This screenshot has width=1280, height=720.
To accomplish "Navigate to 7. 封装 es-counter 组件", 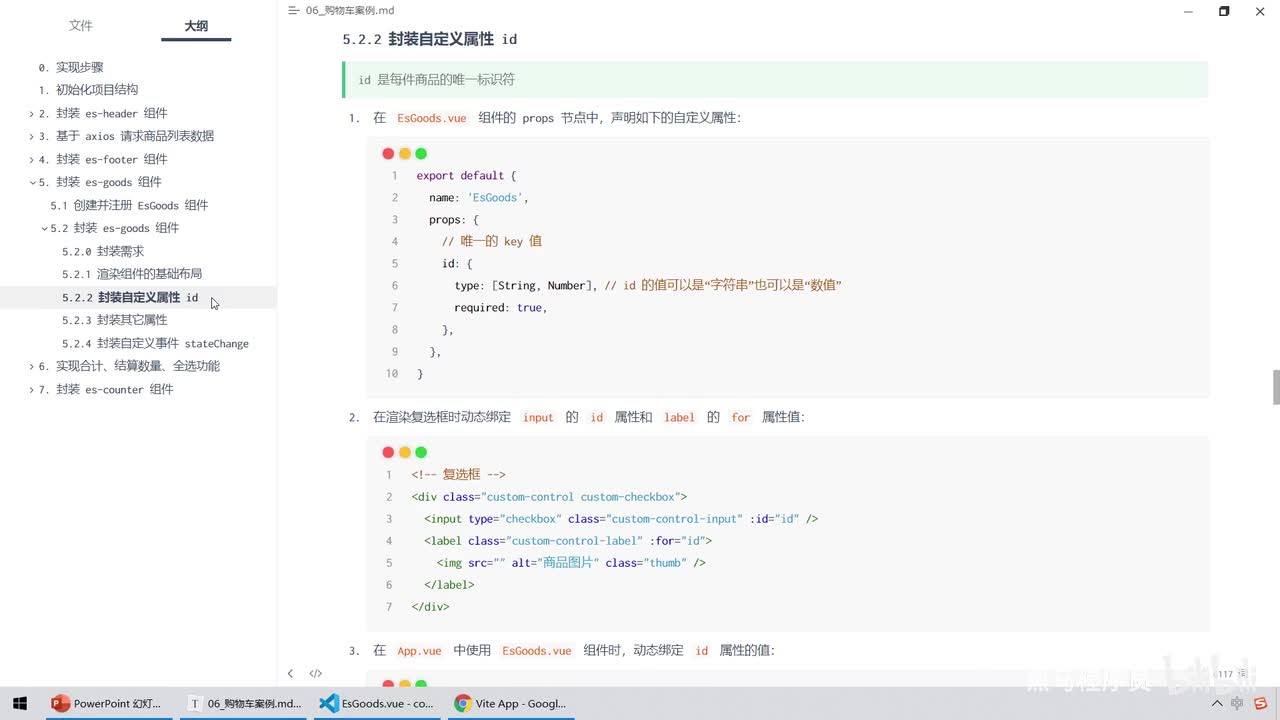I will point(106,389).
